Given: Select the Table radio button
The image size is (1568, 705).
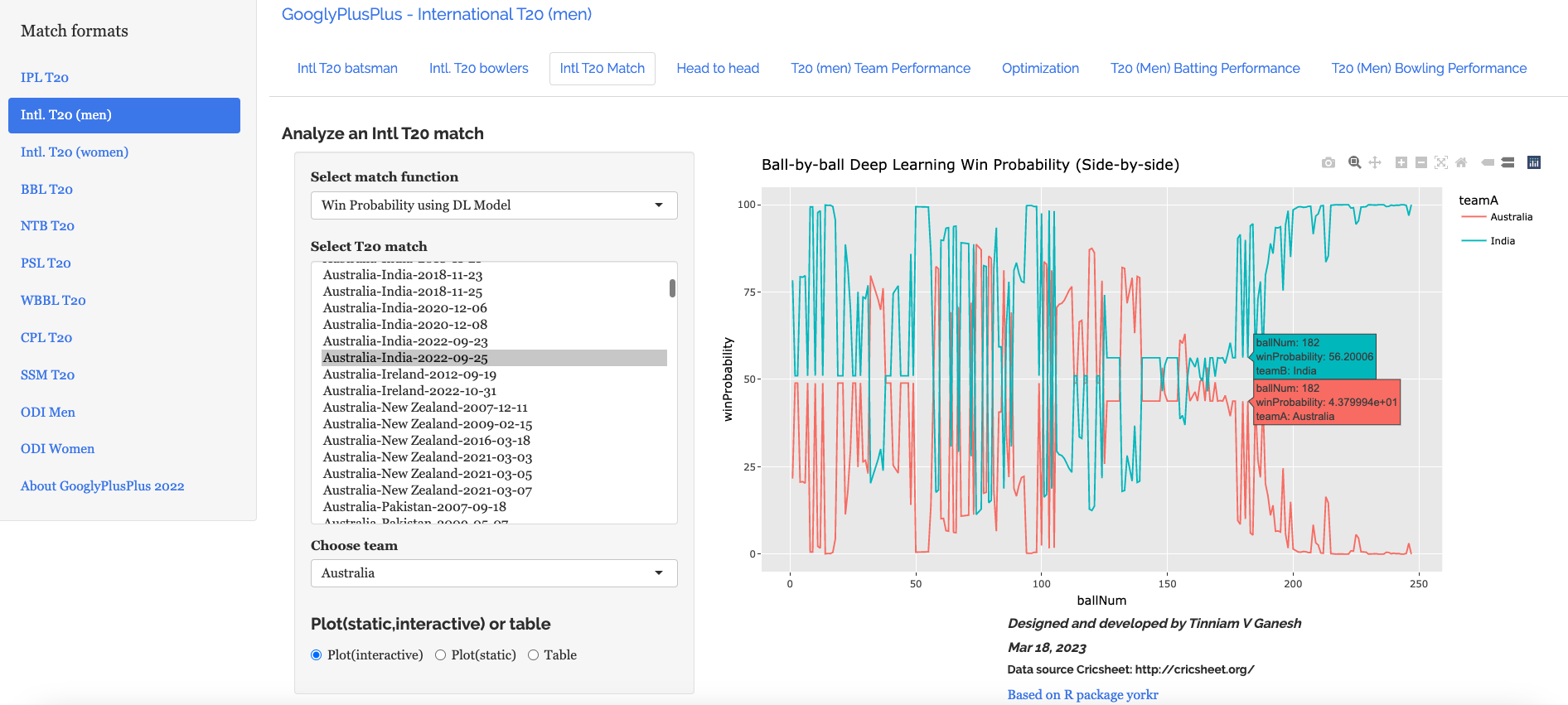Looking at the screenshot, I should [x=533, y=655].
